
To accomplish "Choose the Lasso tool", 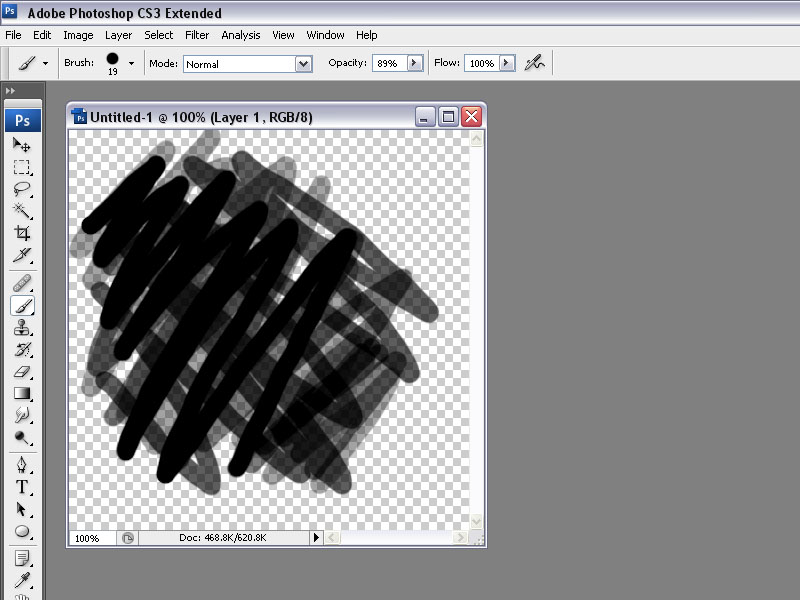I will point(22,189).
